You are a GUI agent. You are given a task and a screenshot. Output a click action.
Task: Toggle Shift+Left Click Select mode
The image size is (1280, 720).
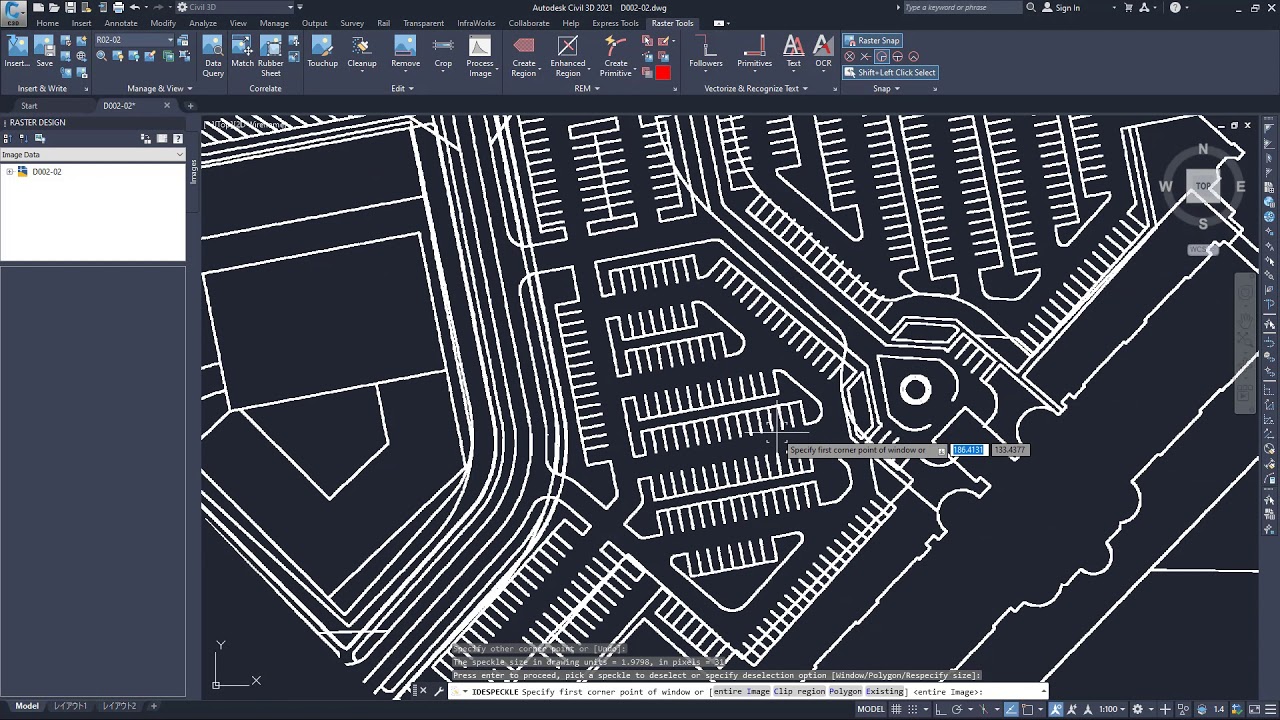[x=890, y=73]
